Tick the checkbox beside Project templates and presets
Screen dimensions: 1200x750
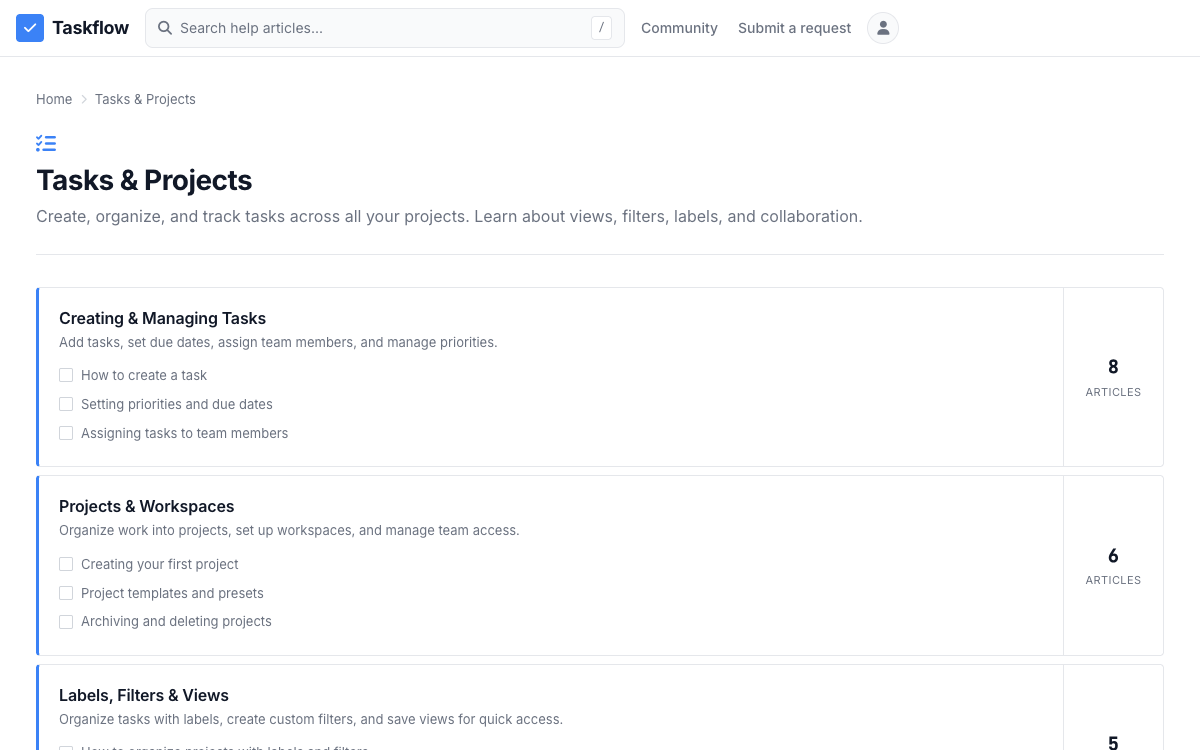[66, 593]
